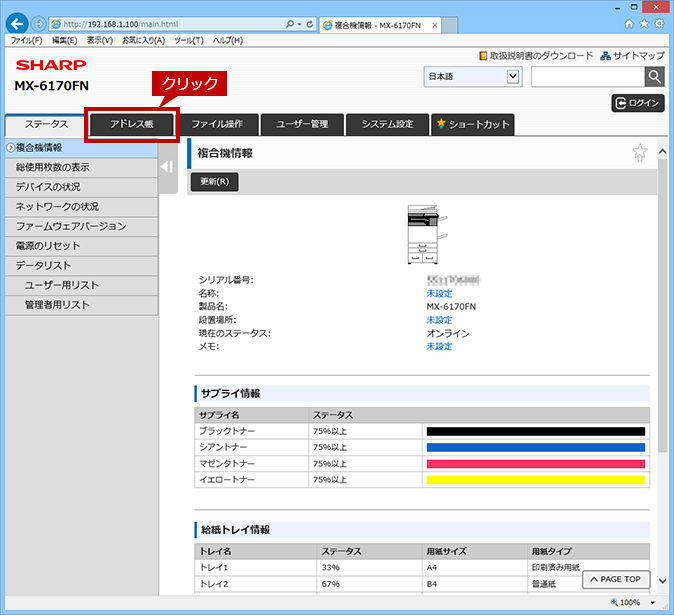Screen dimensions: 674x615
Task: Switch to the アドレス帳 tab
Action: point(132,124)
